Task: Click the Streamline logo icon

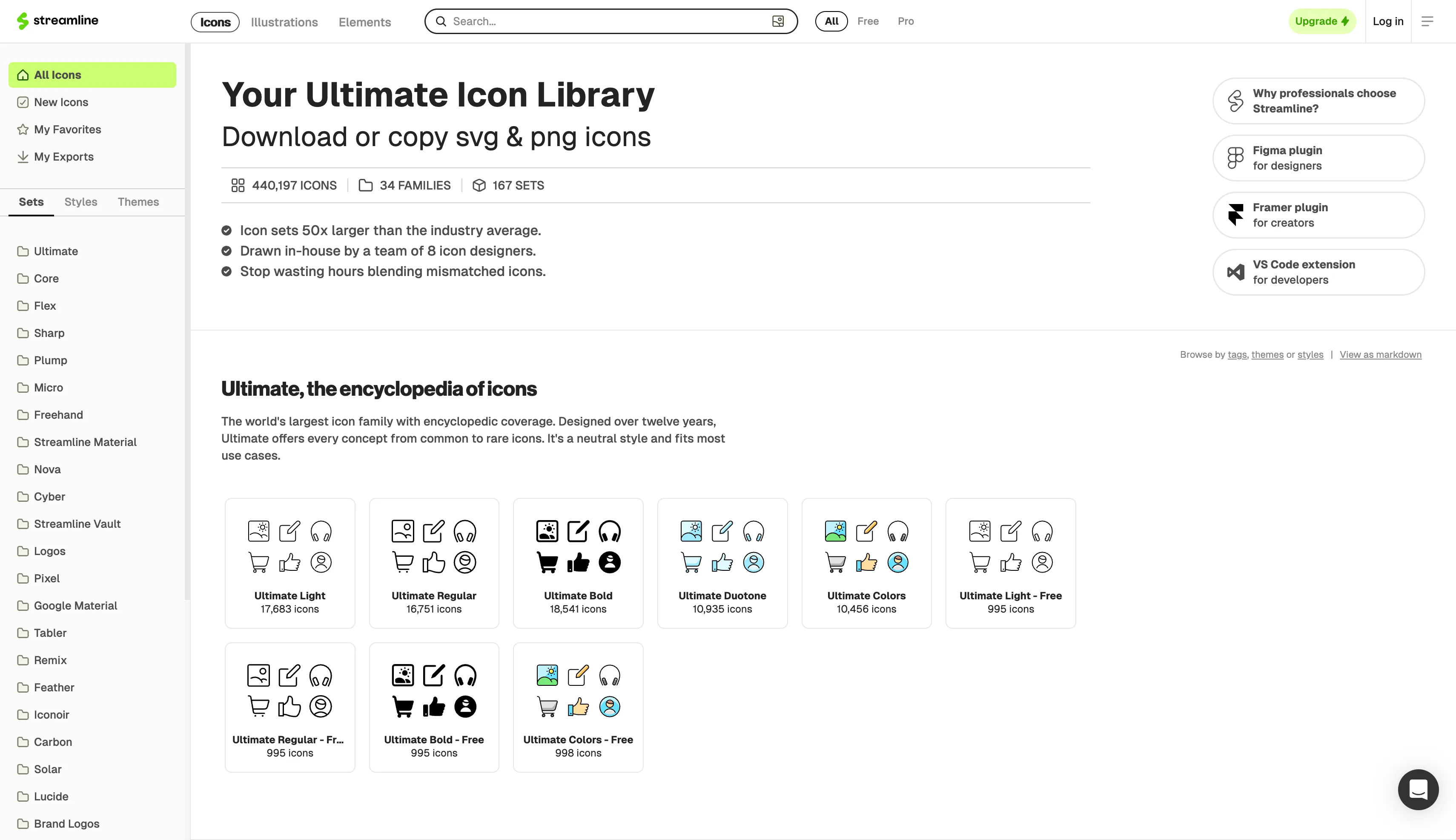Action: point(23,21)
